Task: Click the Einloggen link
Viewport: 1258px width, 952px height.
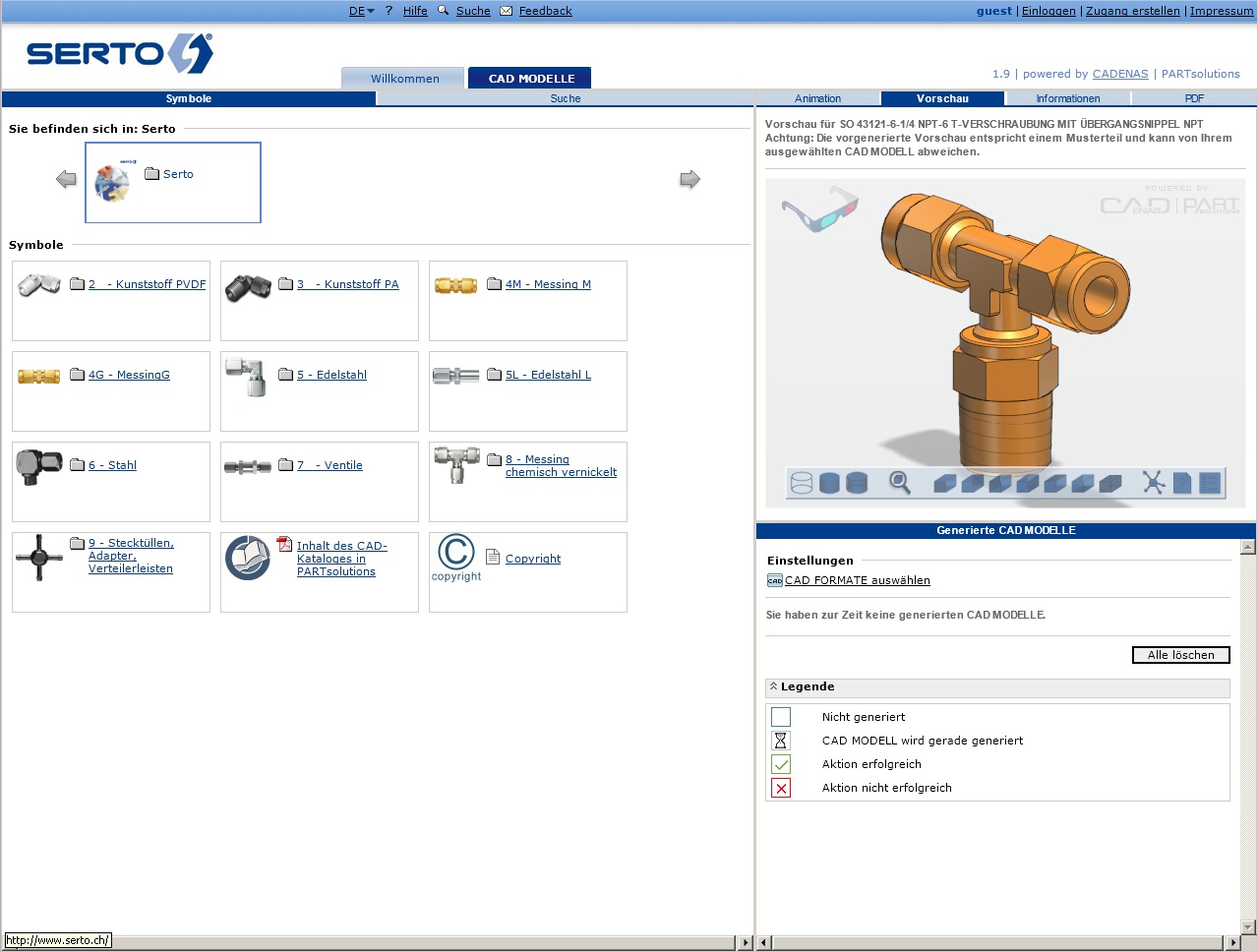Action: pyautogui.click(x=1048, y=11)
